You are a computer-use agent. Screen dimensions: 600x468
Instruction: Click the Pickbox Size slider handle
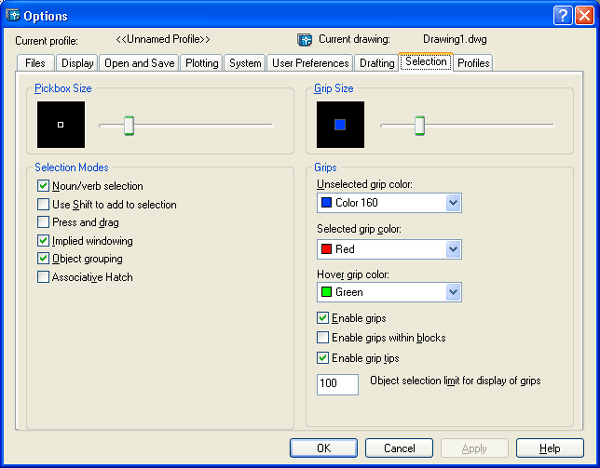point(129,125)
